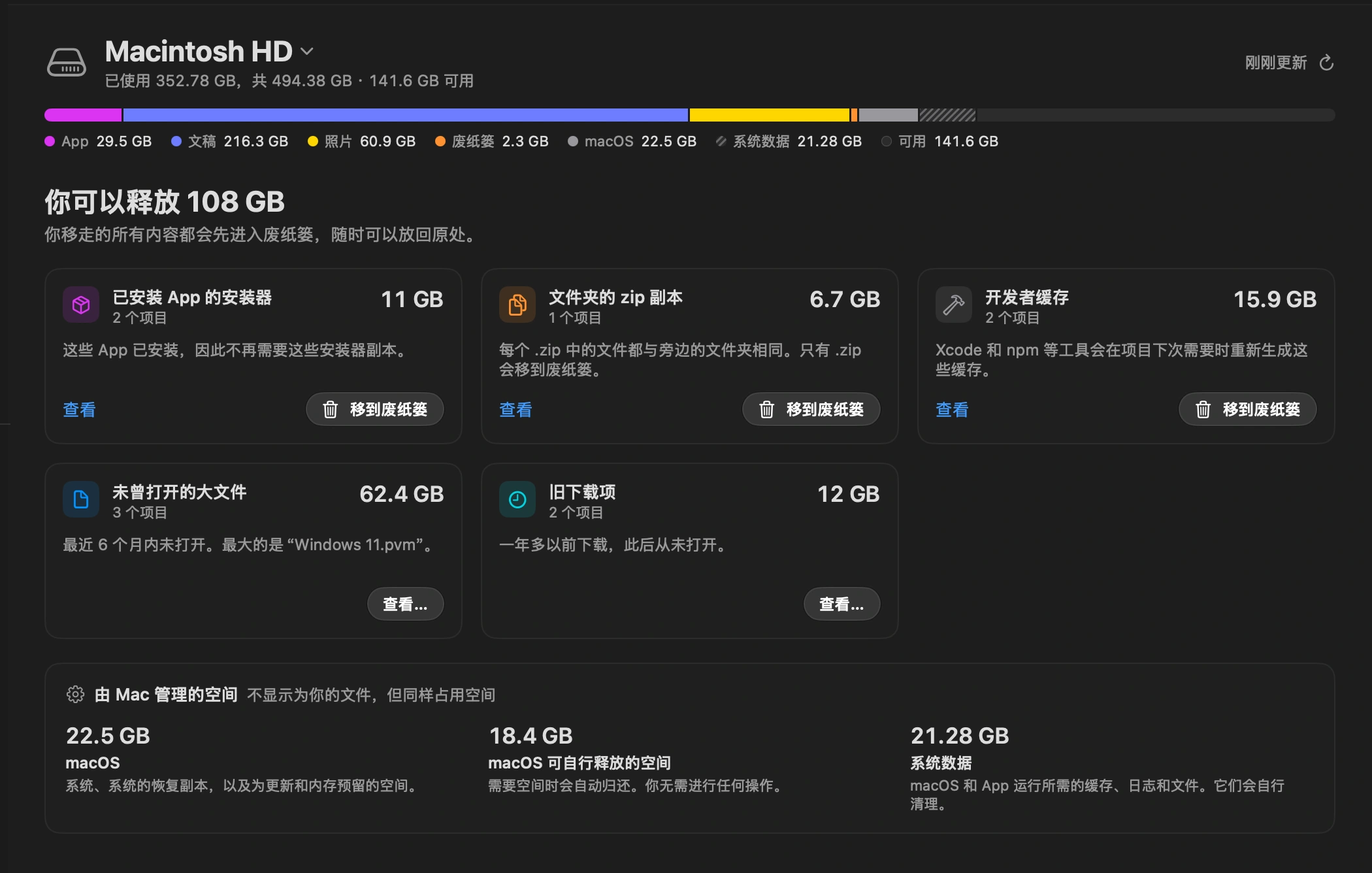This screenshot has height=873, width=1372.
Task: Open 查看 link for developer cache card
Action: (953, 410)
